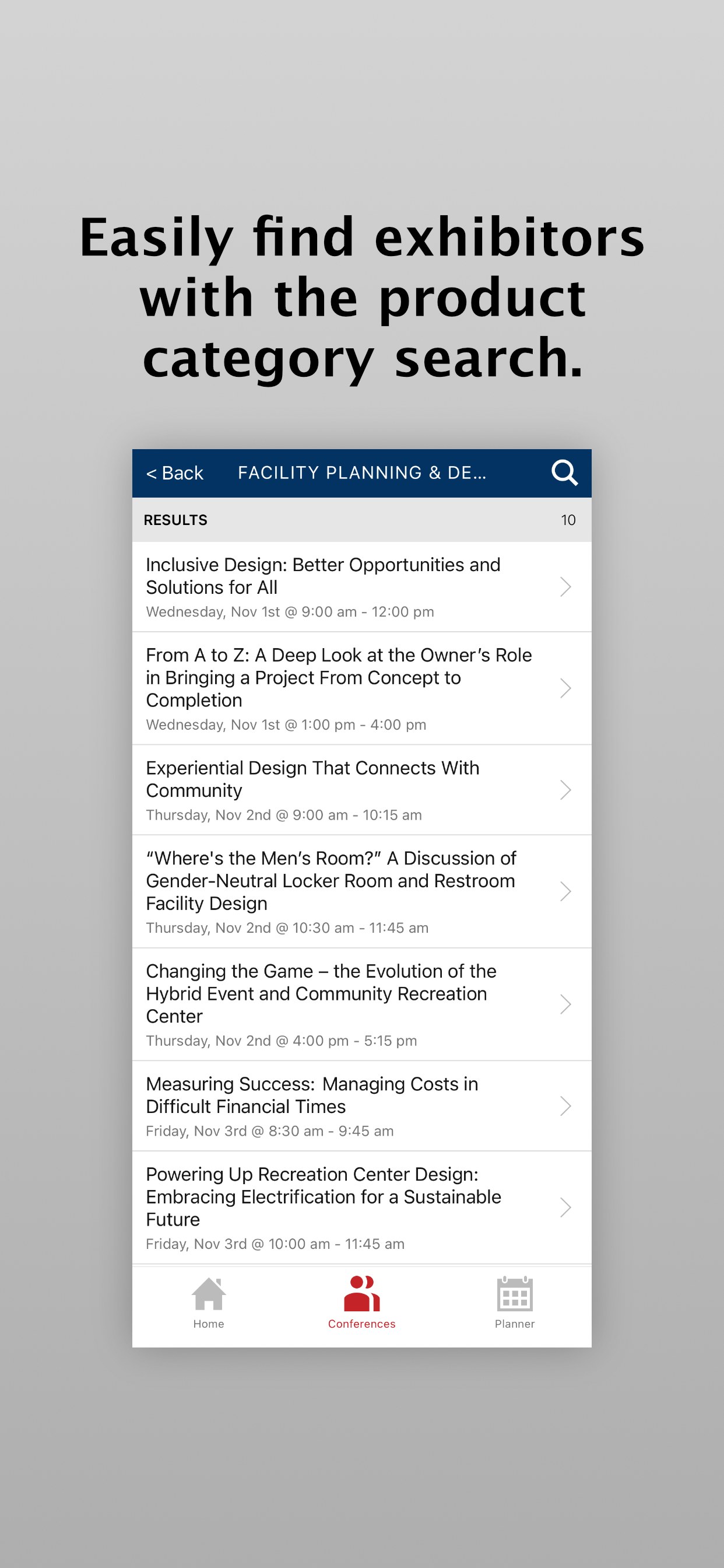Image resolution: width=724 pixels, height=1568 pixels.
Task: Expand chevron for Inclusive Design session
Action: (x=565, y=587)
